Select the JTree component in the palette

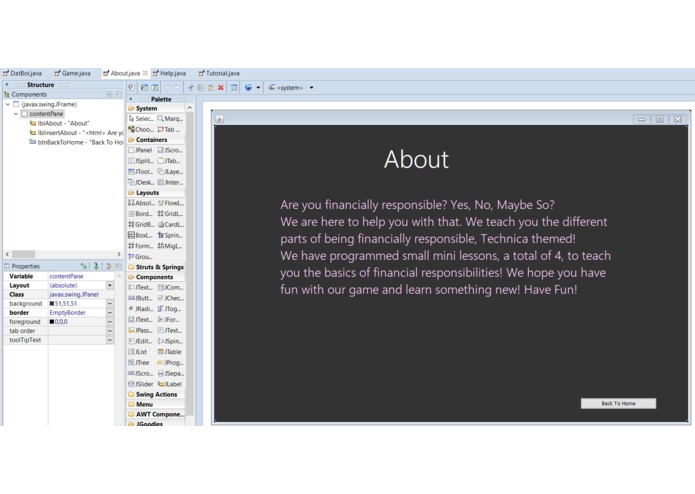click(x=139, y=362)
